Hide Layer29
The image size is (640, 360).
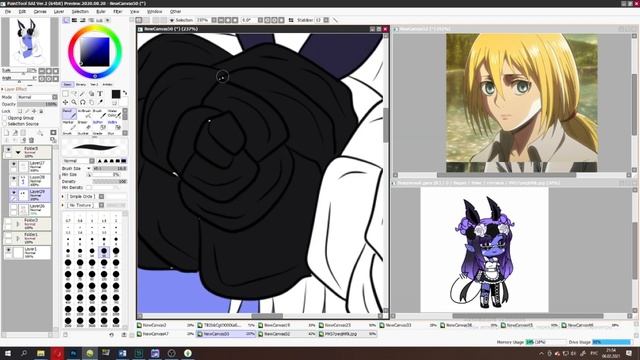pyautogui.click(x=14, y=192)
